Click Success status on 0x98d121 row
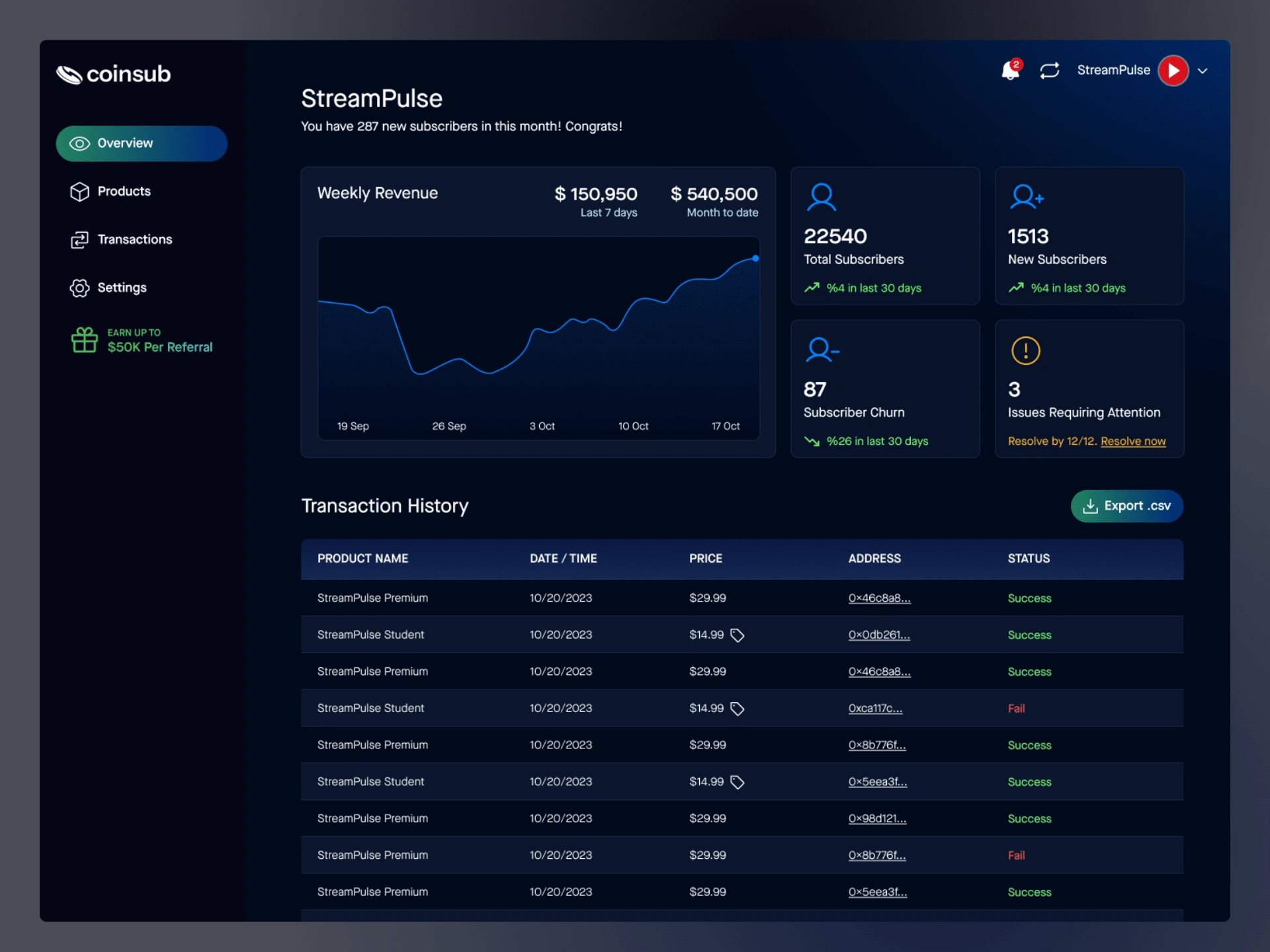This screenshot has width=1270, height=952. (1029, 818)
